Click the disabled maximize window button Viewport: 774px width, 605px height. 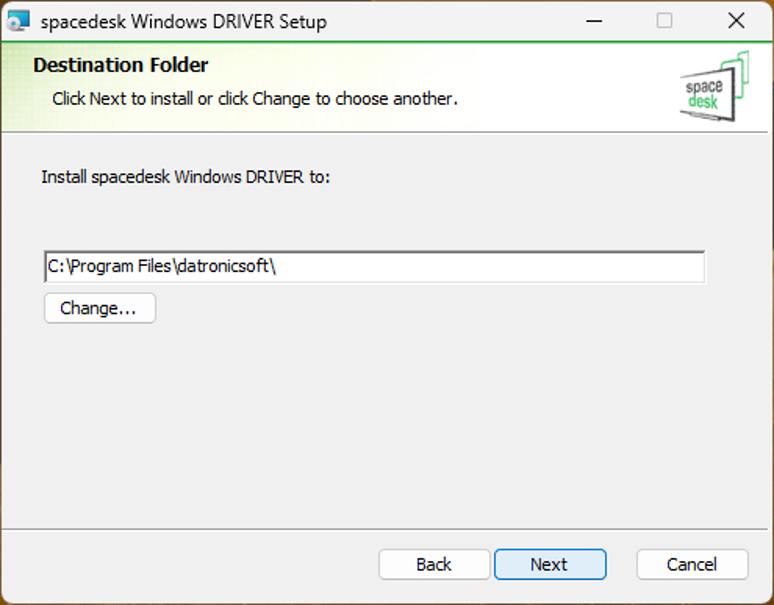664,21
